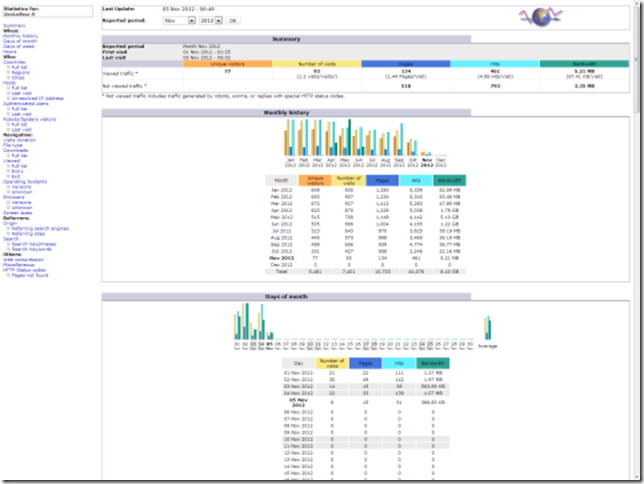Click Unique visitors header in Summary
The height and width of the screenshot is (484, 644).
pos(228,64)
